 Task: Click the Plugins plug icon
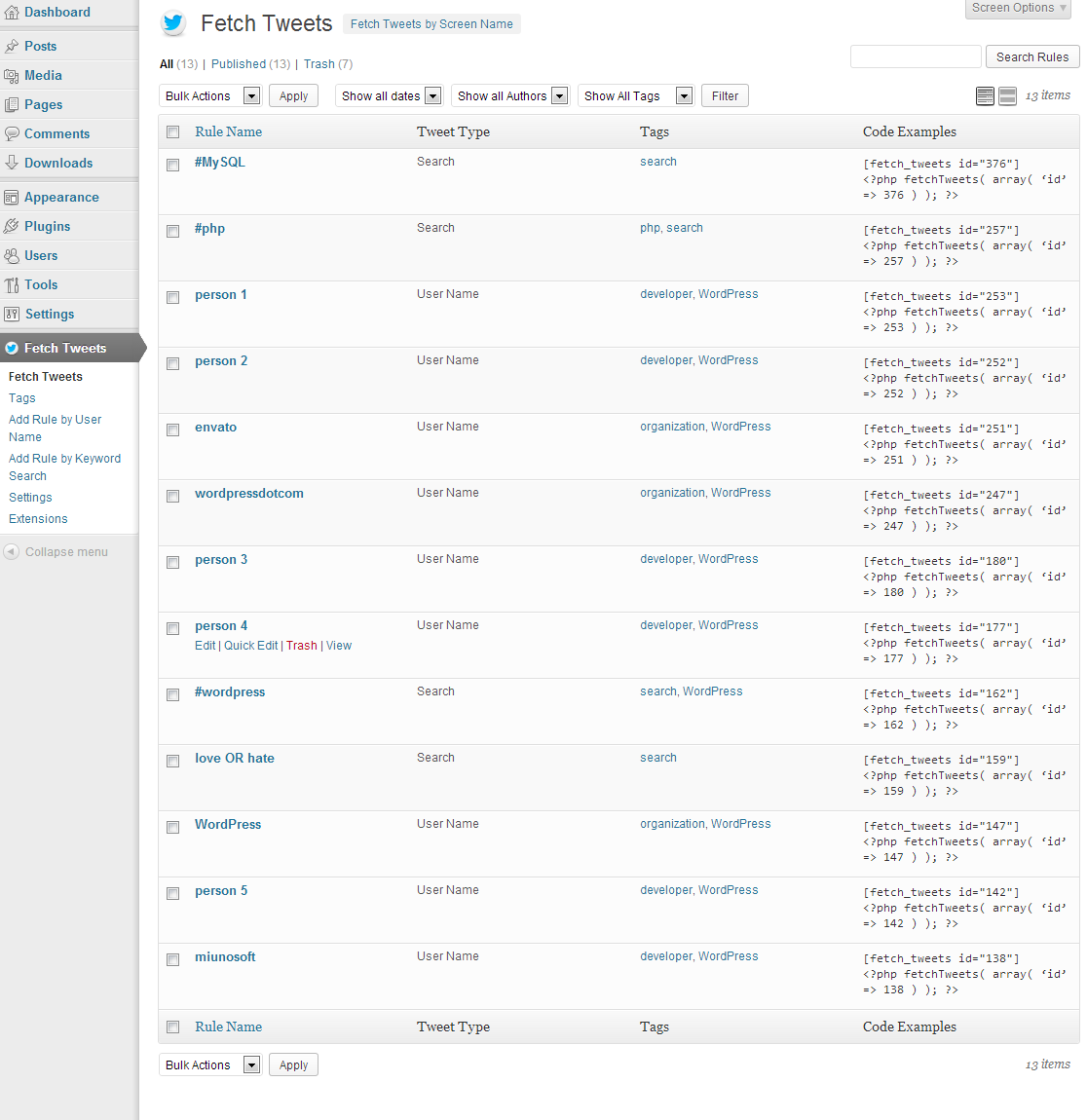pos(12,226)
